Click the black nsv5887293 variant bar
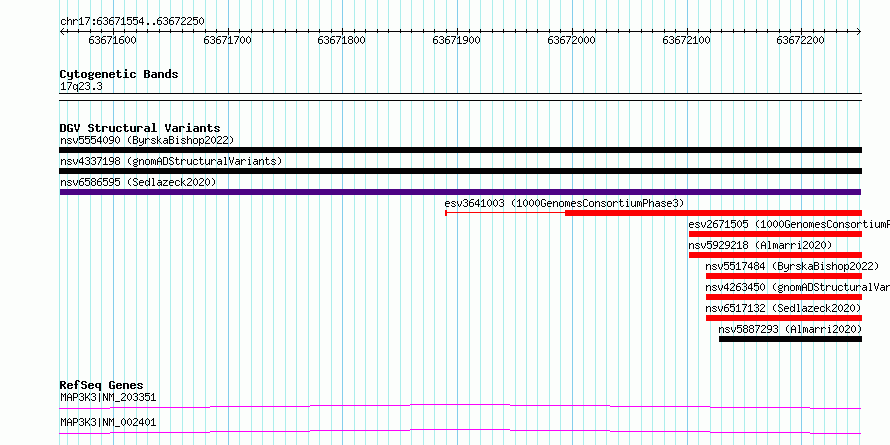Image resolution: width=890 pixels, height=445 pixels. tap(790, 339)
